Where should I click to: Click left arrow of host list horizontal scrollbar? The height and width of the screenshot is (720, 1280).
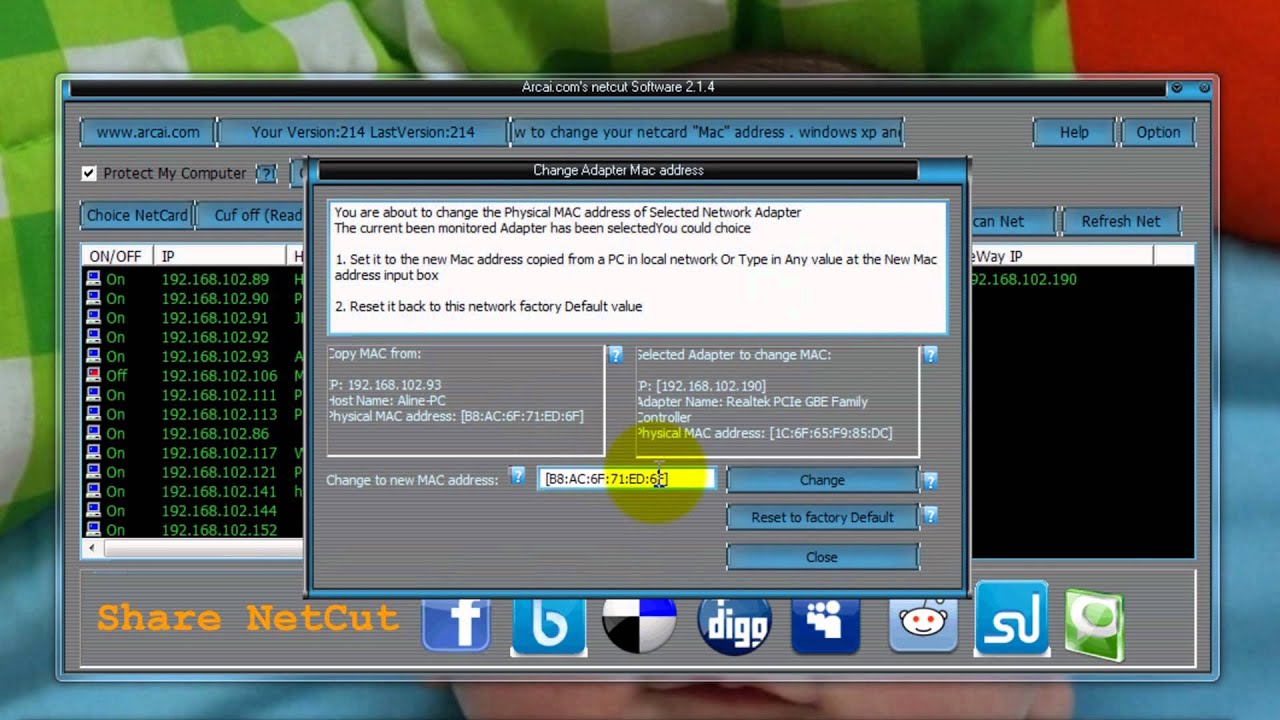coord(92,548)
